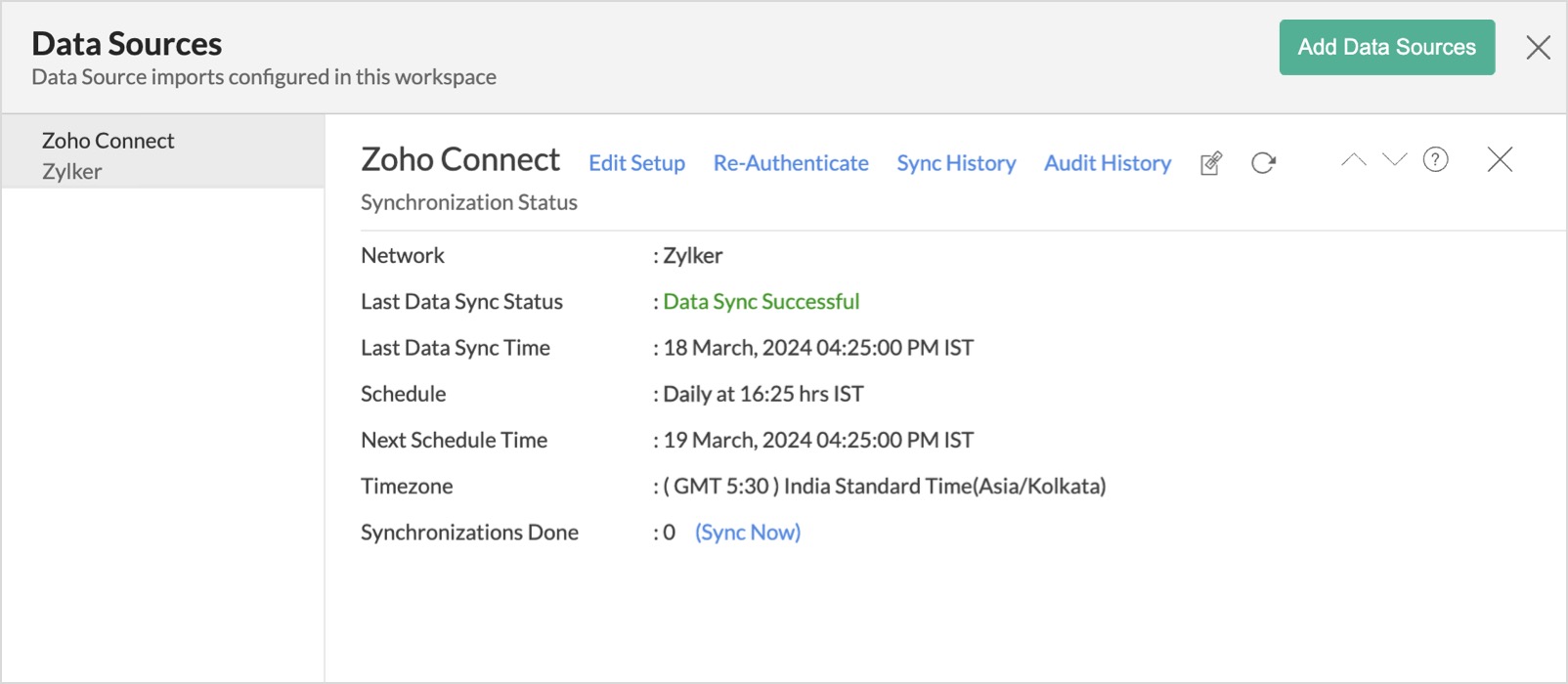
Task: Click the Sync Now link
Action: click(x=747, y=533)
